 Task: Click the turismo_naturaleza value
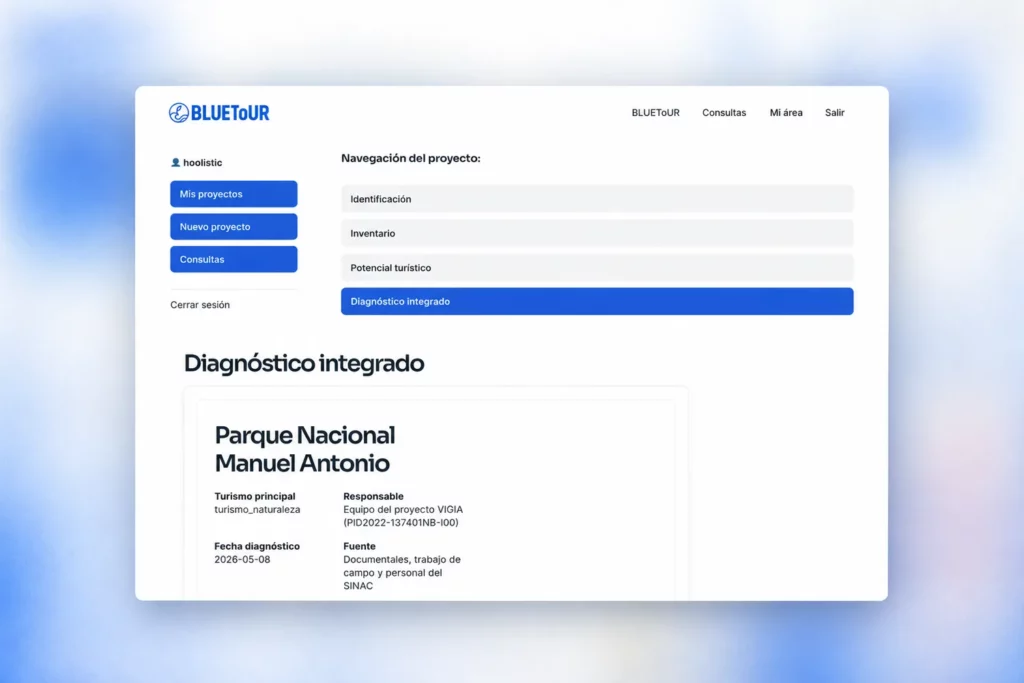tap(257, 509)
